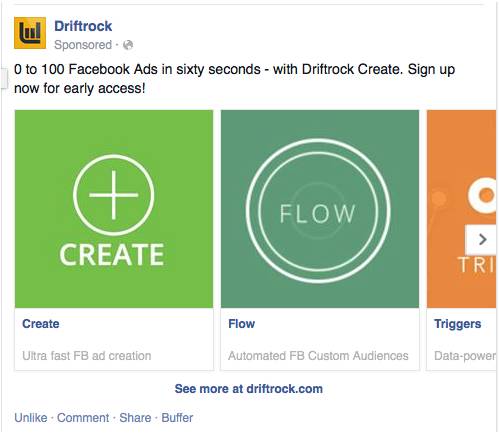499x433 pixels.
Task: Click the Driftrock profile logo icon
Action: click(x=30, y=33)
